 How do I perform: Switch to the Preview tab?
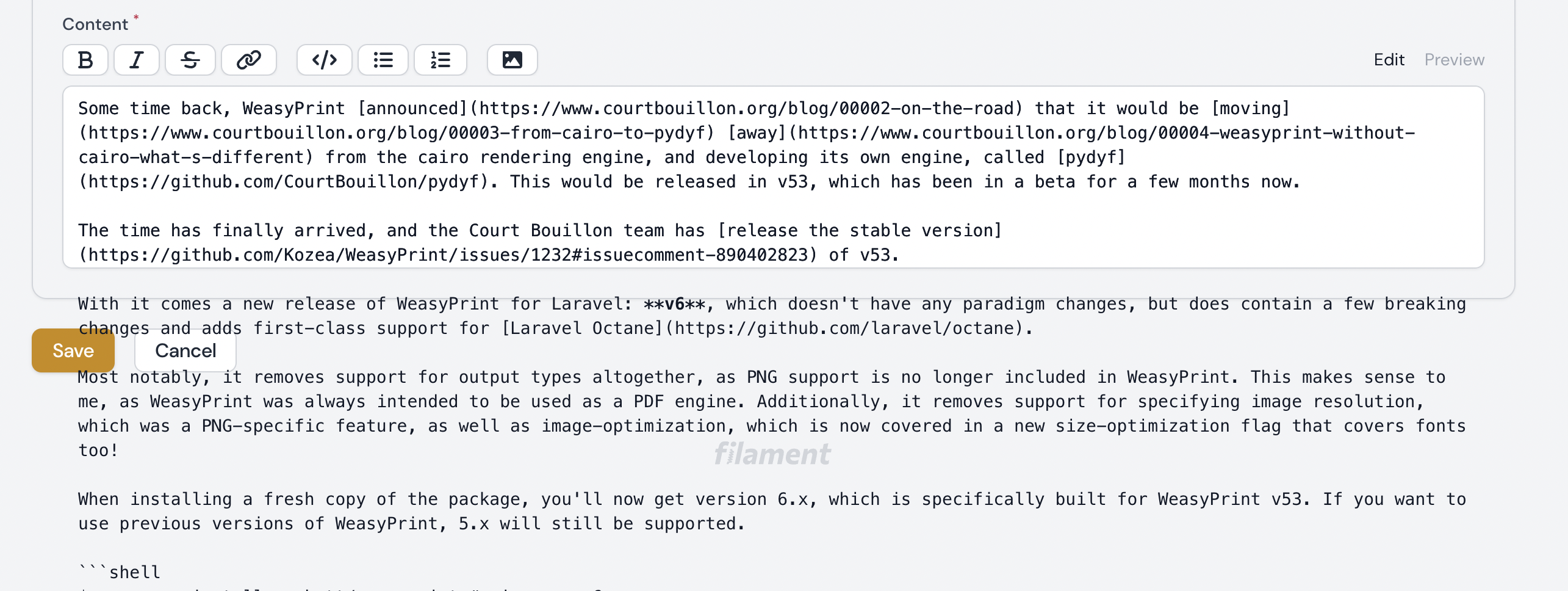click(1454, 59)
